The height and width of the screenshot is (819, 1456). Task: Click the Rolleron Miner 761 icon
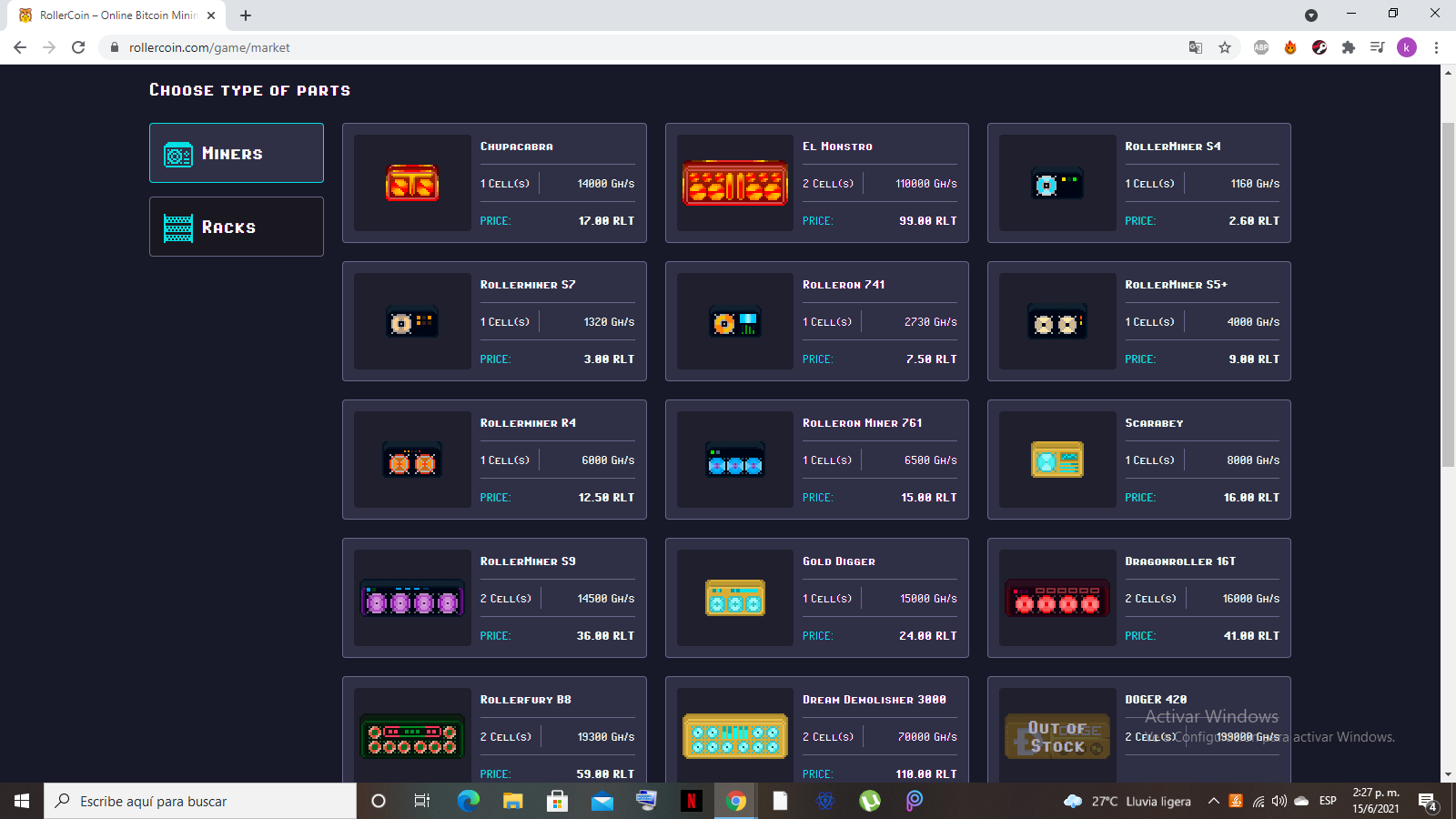[x=735, y=460]
